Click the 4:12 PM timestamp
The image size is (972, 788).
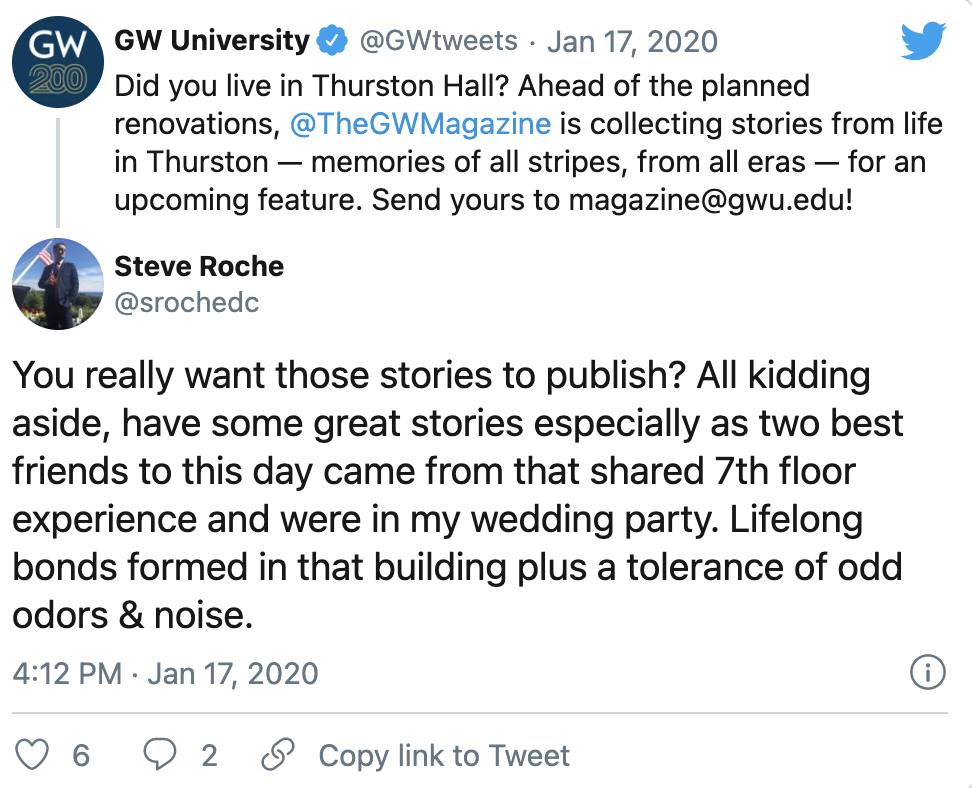click(x=67, y=673)
